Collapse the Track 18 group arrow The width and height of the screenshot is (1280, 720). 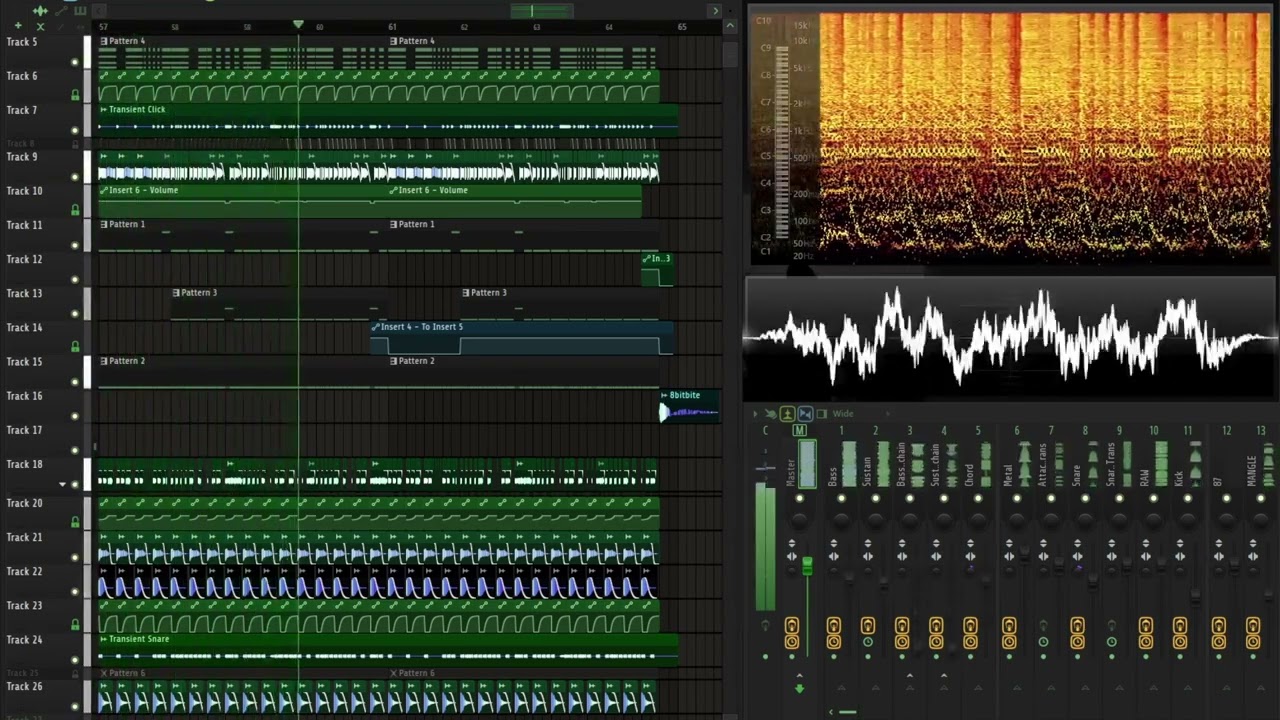pyautogui.click(x=63, y=484)
